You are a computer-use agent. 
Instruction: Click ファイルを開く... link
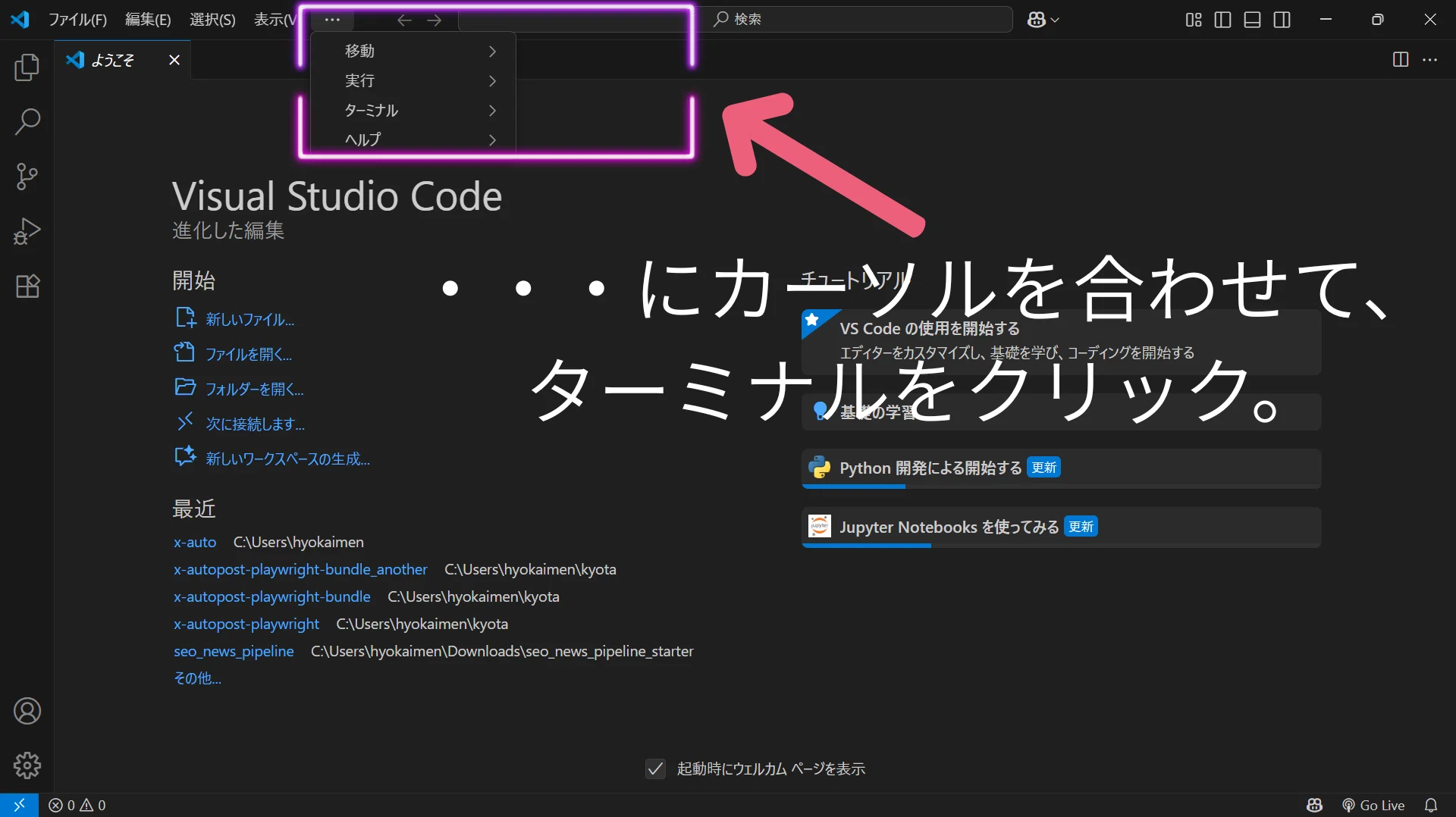(x=234, y=354)
